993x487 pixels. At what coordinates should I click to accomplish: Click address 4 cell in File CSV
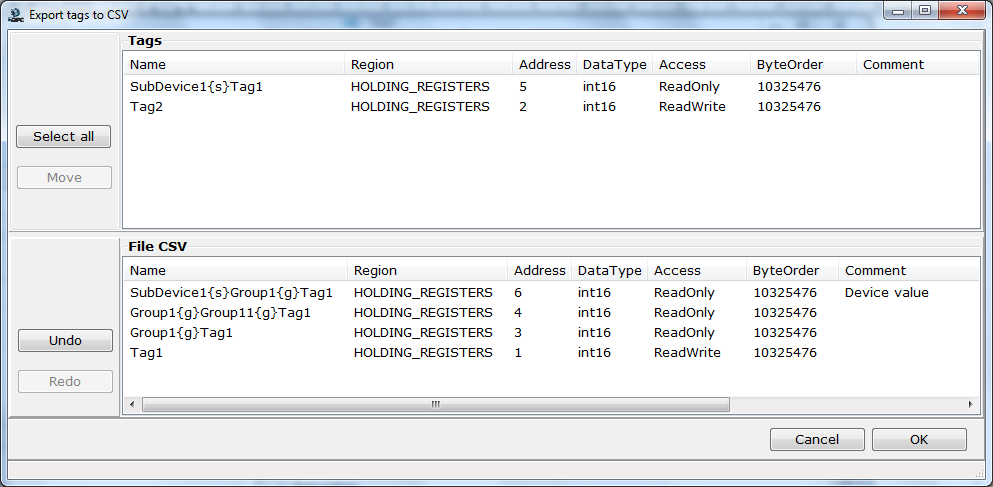518,313
